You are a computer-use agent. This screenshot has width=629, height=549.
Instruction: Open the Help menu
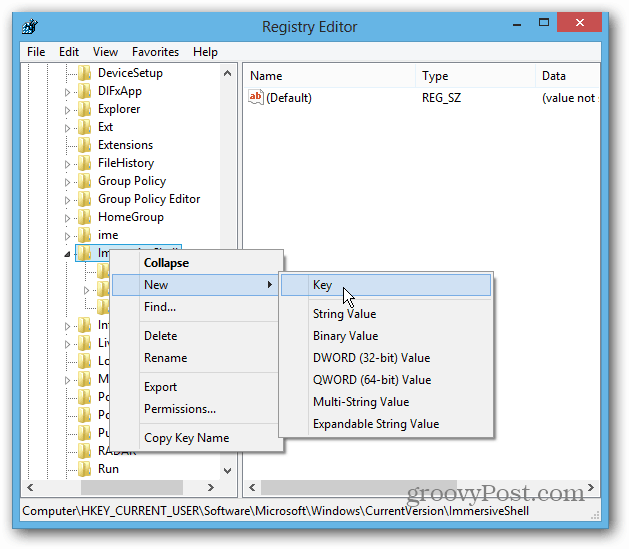tap(205, 52)
